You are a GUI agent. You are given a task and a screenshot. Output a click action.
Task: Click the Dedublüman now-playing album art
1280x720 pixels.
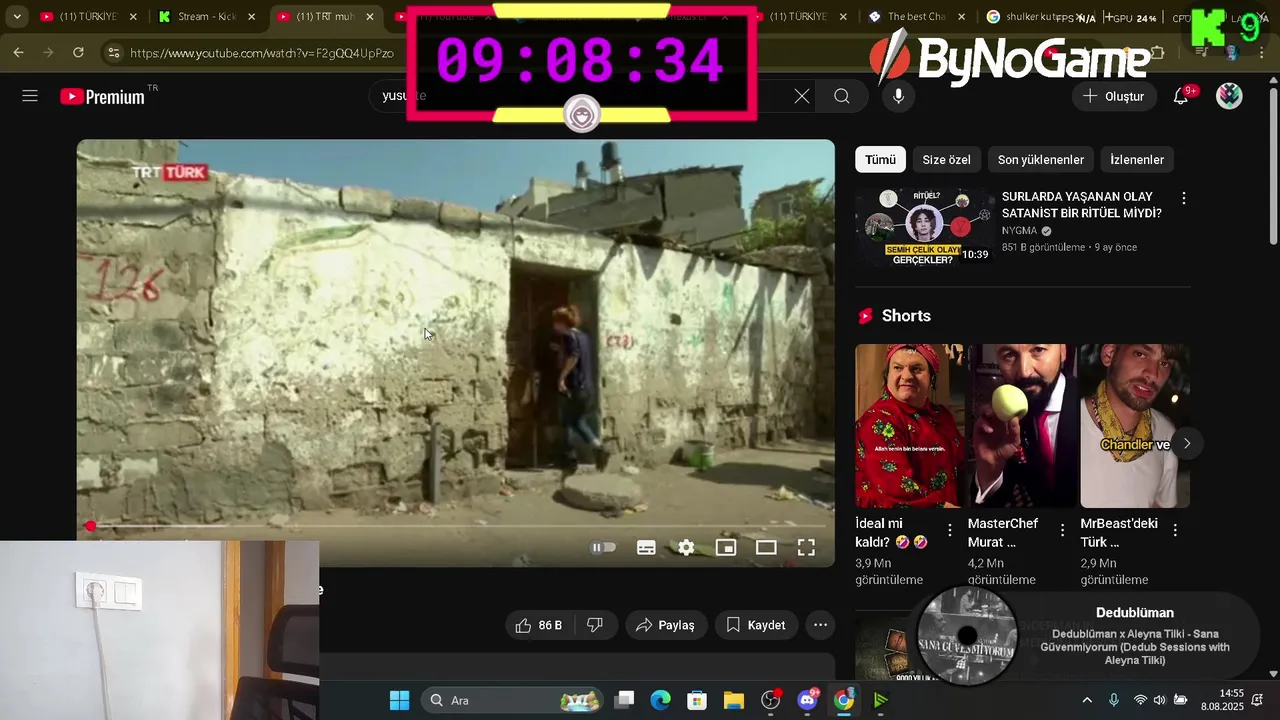click(967, 636)
